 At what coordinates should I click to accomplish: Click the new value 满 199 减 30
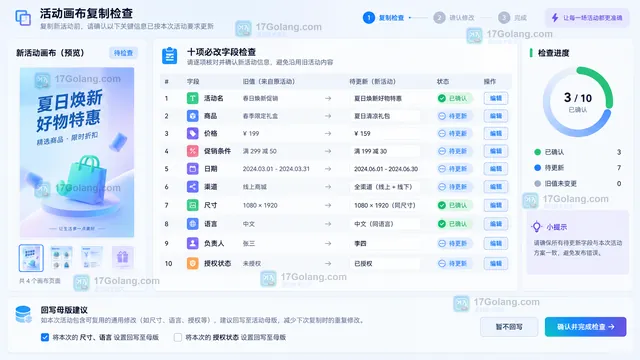coord(385,151)
